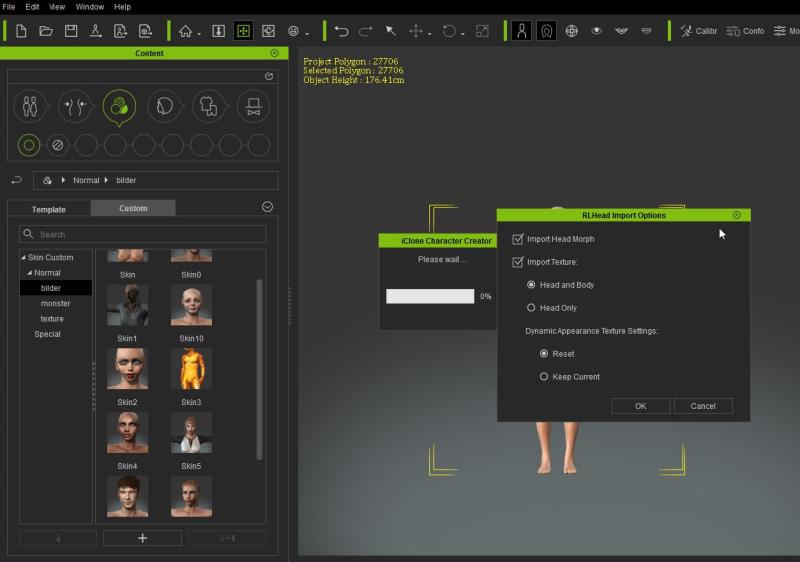Collapse the Skin Custom tree node
The height and width of the screenshot is (562, 800).
point(23,258)
